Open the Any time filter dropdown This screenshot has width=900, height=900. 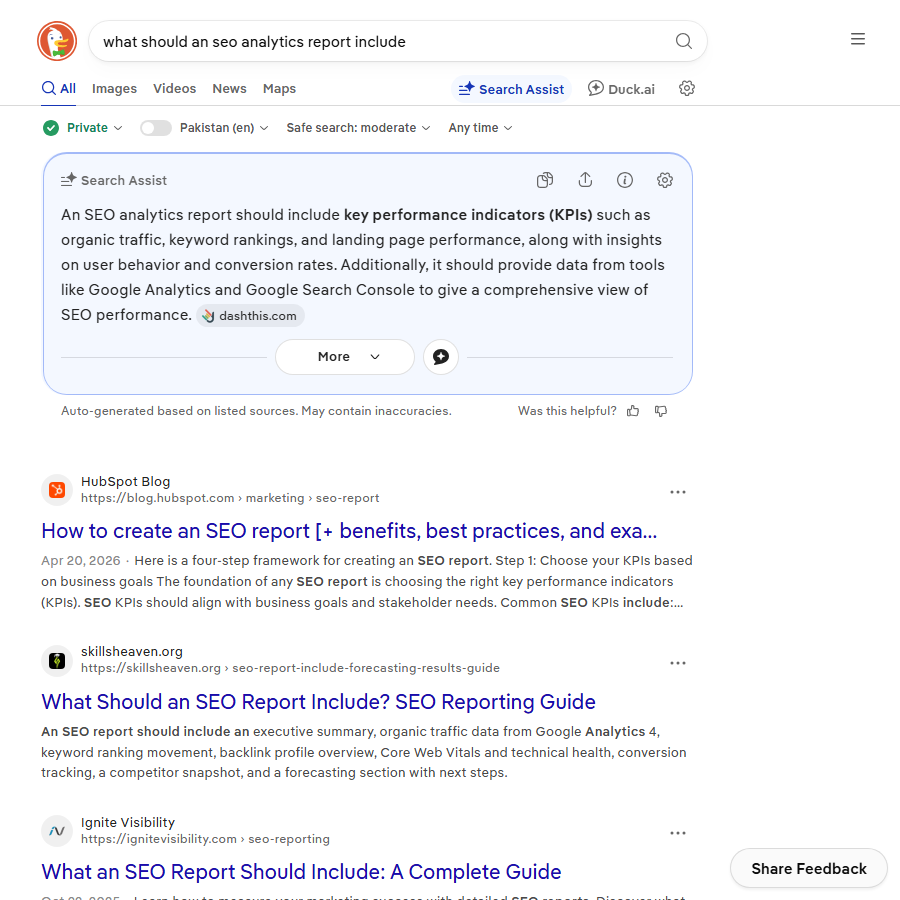480,128
